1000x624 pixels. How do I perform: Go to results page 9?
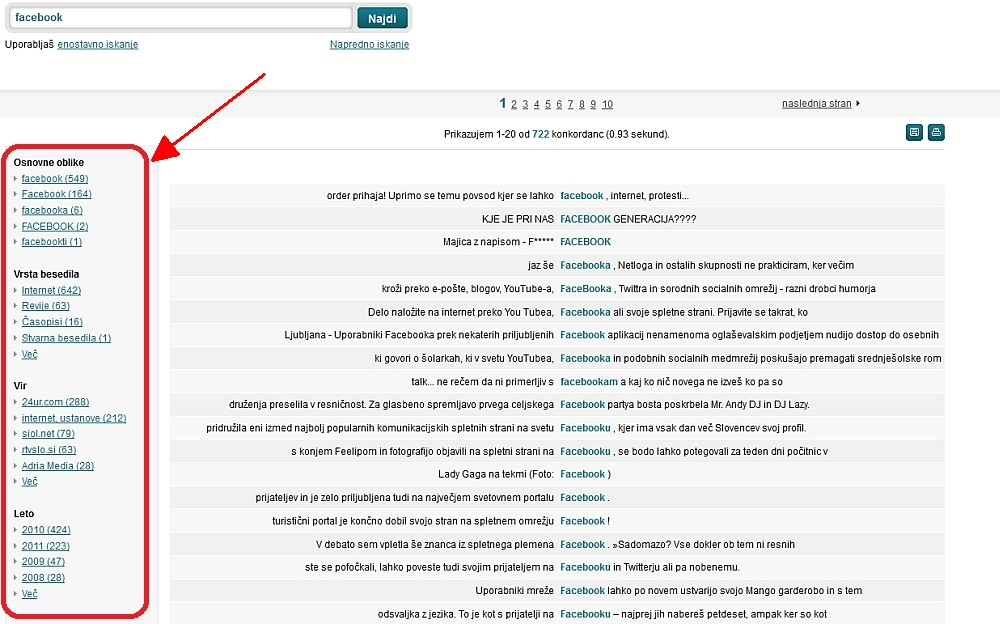[593, 104]
